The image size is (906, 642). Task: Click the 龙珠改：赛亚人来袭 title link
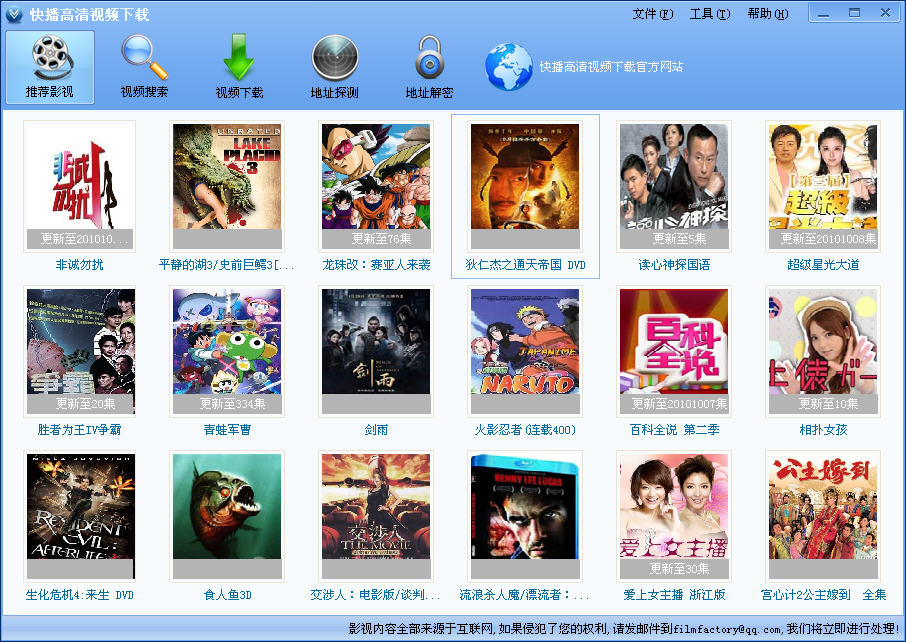376,265
